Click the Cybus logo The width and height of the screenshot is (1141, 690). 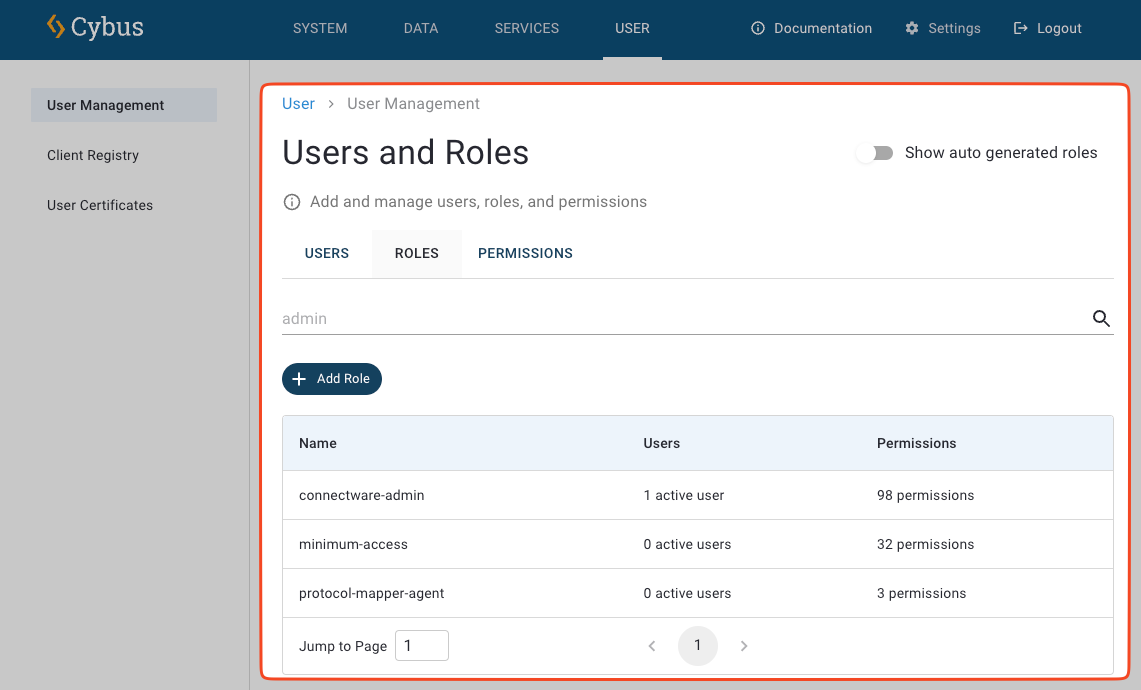point(94,28)
